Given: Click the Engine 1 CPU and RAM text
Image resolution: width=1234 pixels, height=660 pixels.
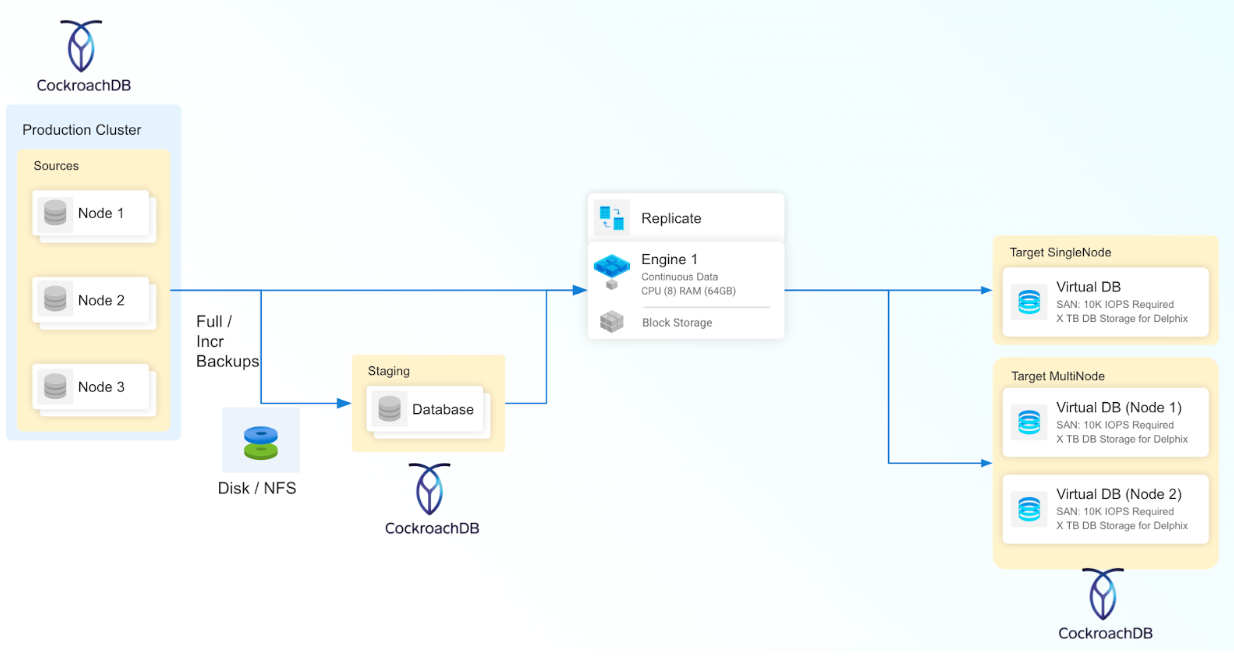Looking at the screenshot, I should (x=688, y=291).
